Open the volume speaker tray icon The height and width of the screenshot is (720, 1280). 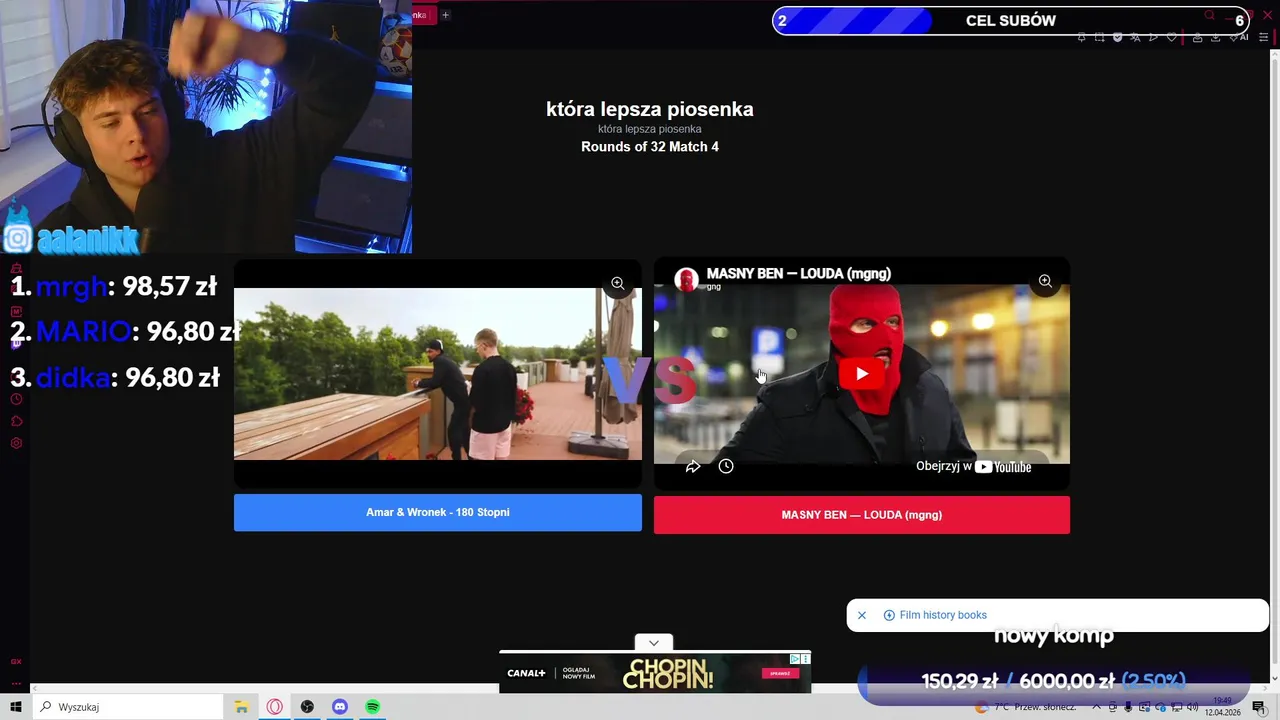1192,707
